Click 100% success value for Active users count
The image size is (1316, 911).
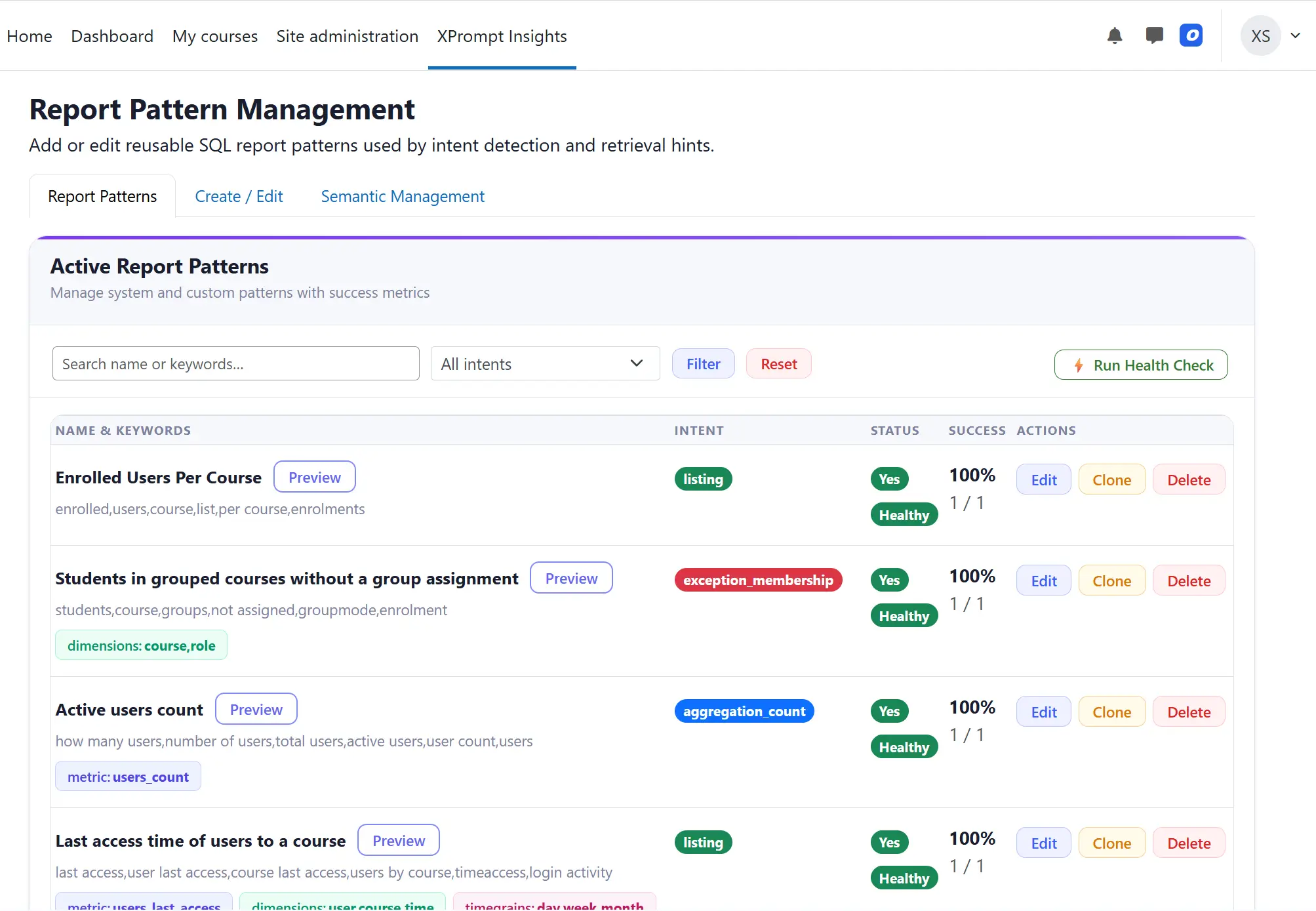(x=972, y=707)
